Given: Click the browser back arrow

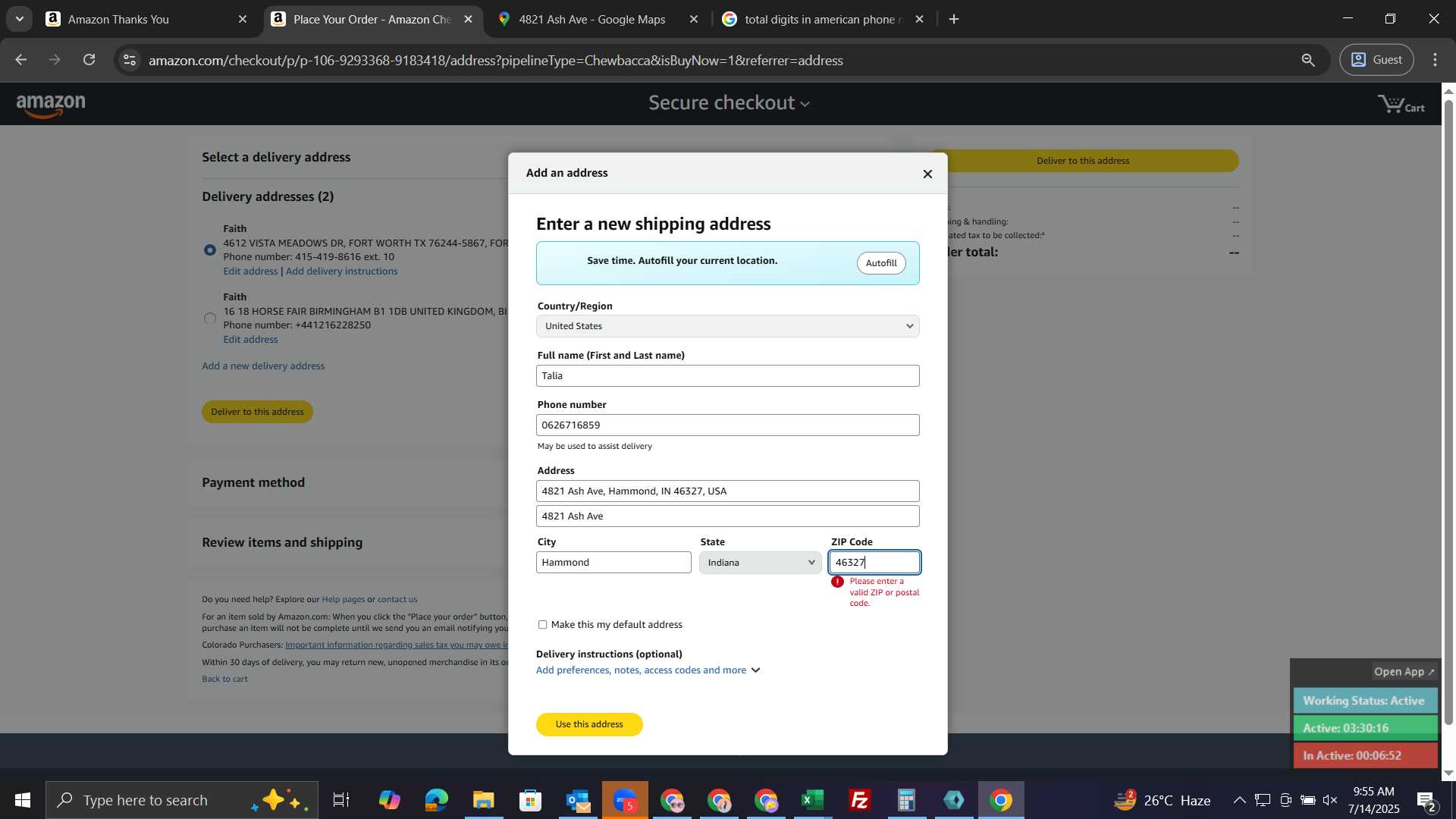Looking at the screenshot, I should [x=20, y=60].
